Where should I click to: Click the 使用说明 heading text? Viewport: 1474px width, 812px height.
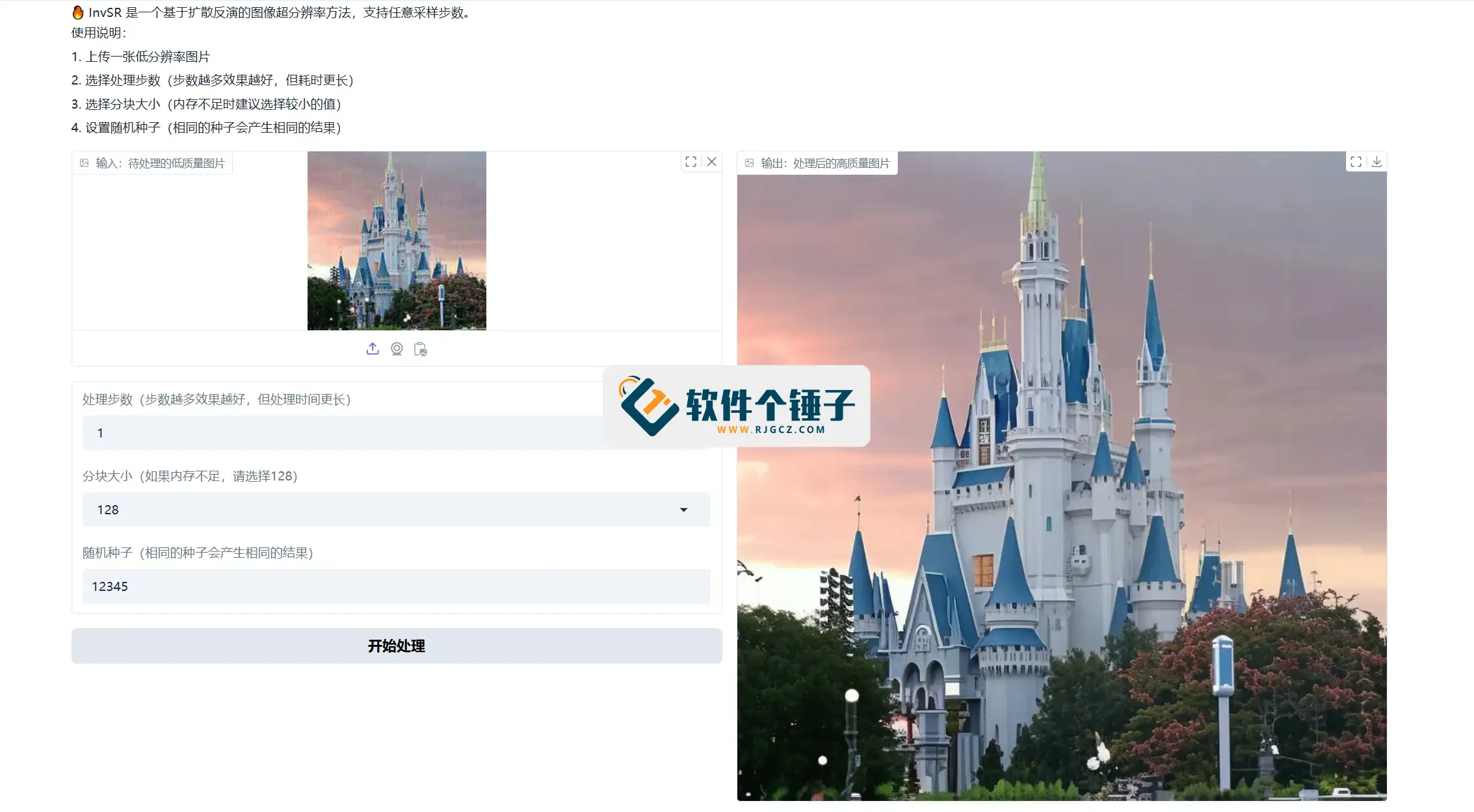tap(99, 33)
